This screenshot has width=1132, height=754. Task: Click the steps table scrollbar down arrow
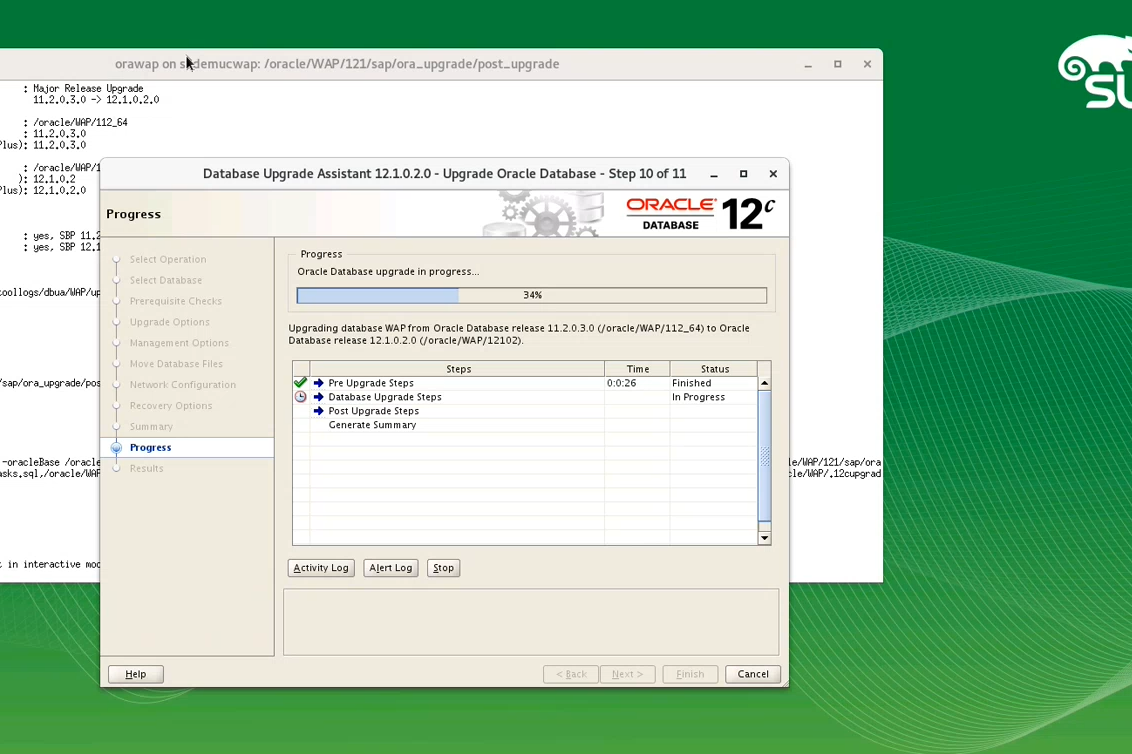(765, 538)
